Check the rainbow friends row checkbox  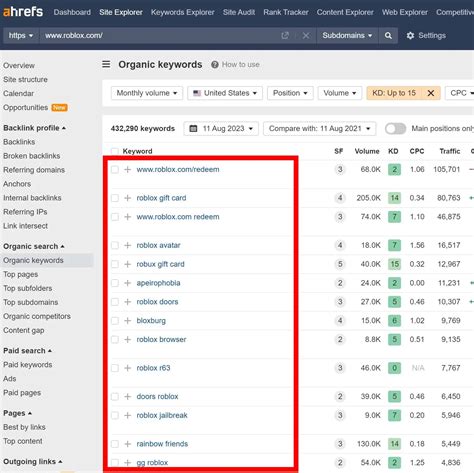[x=115, y=444]
